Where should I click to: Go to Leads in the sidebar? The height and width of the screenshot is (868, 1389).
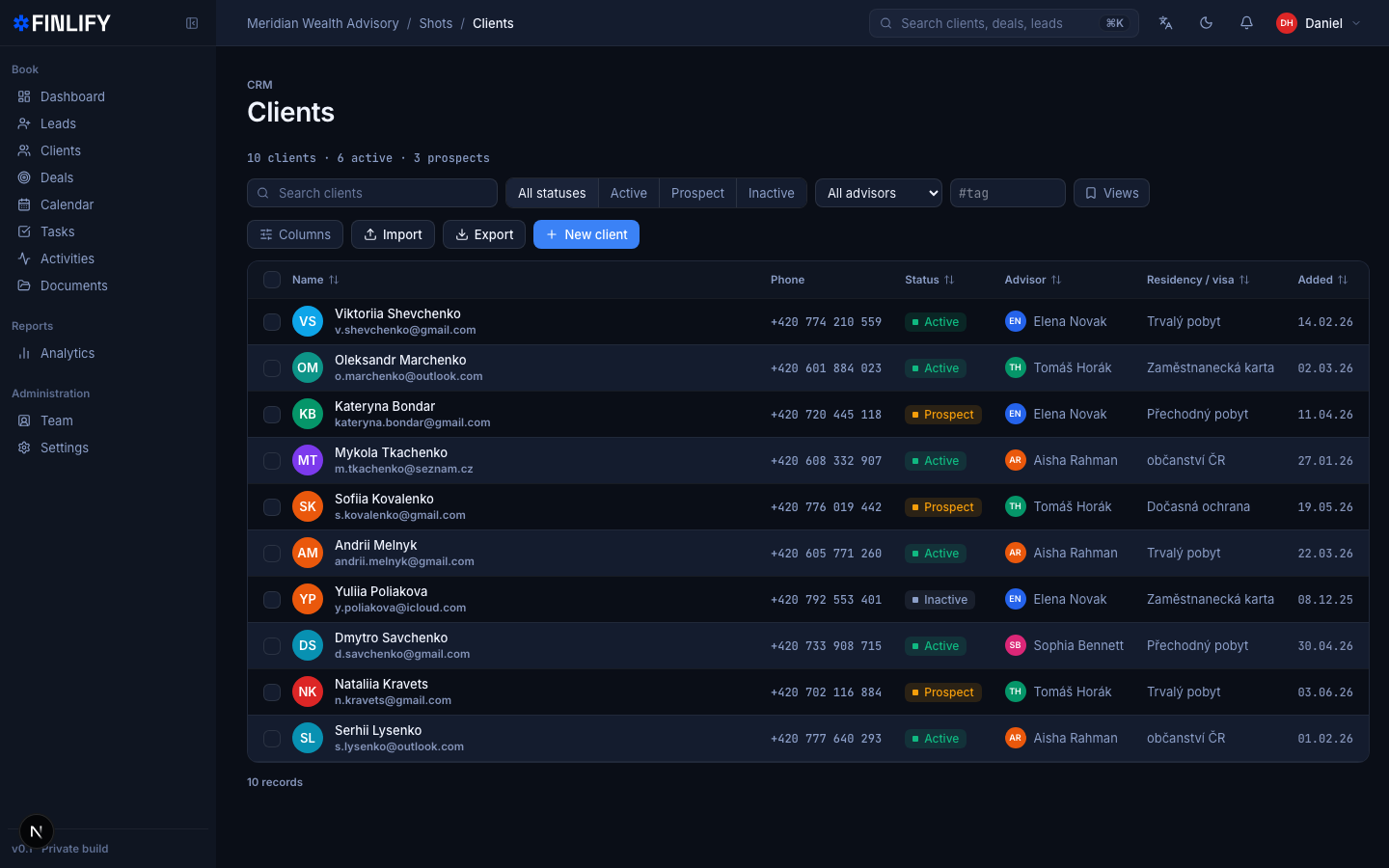108,123
